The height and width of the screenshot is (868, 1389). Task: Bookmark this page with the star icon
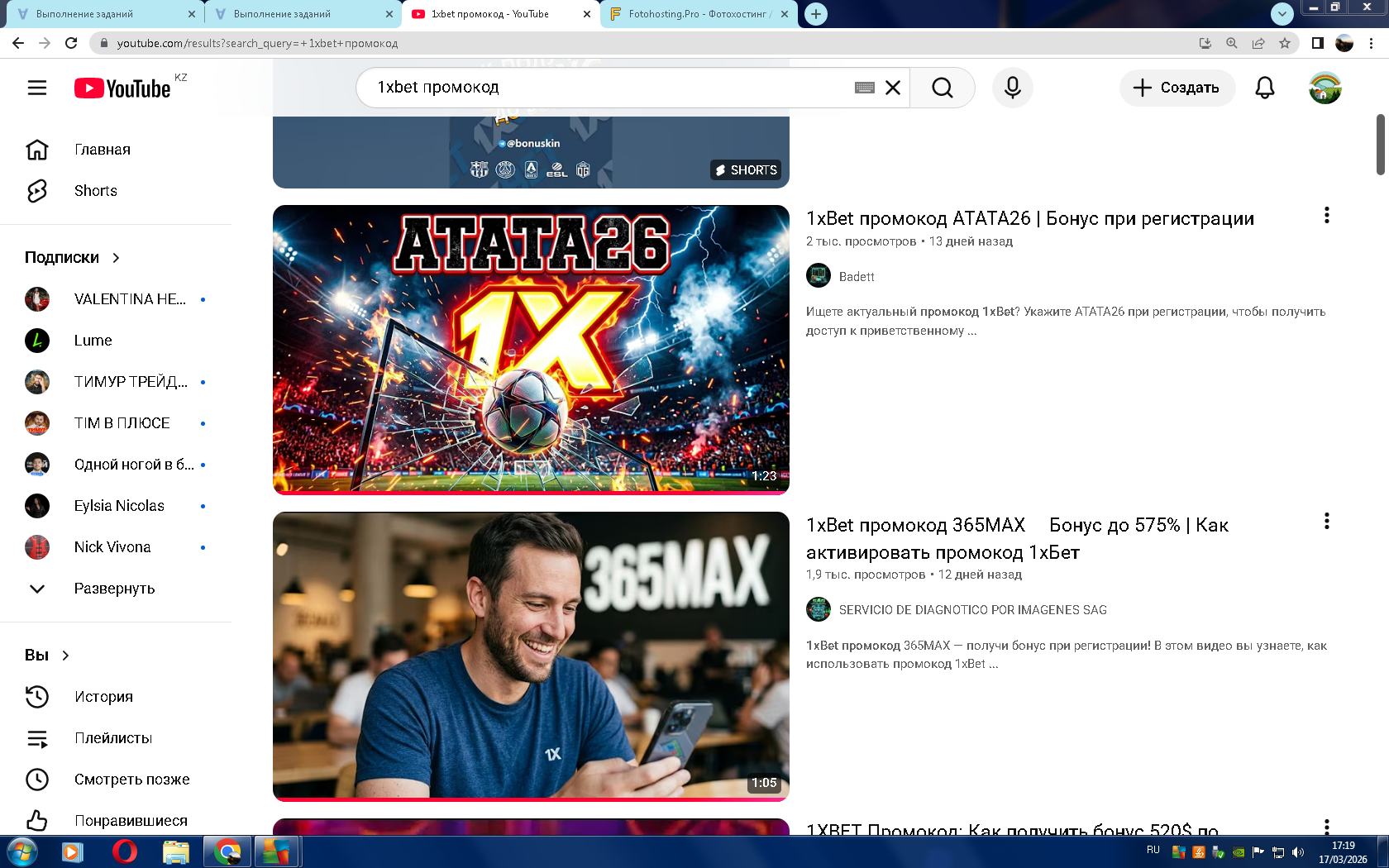(x=1285, y=43)
